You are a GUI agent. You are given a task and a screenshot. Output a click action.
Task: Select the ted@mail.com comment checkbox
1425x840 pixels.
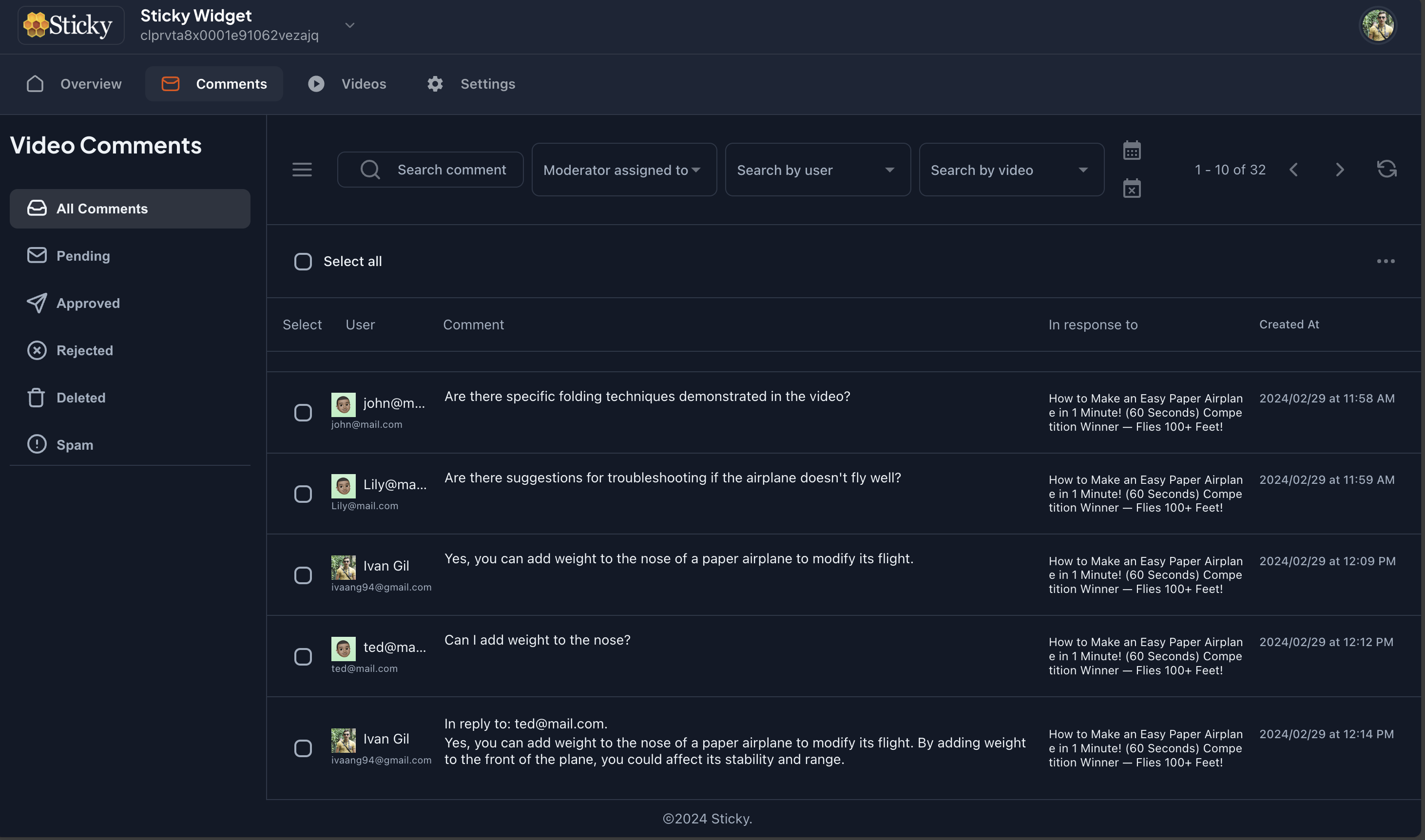click(303, 656)
